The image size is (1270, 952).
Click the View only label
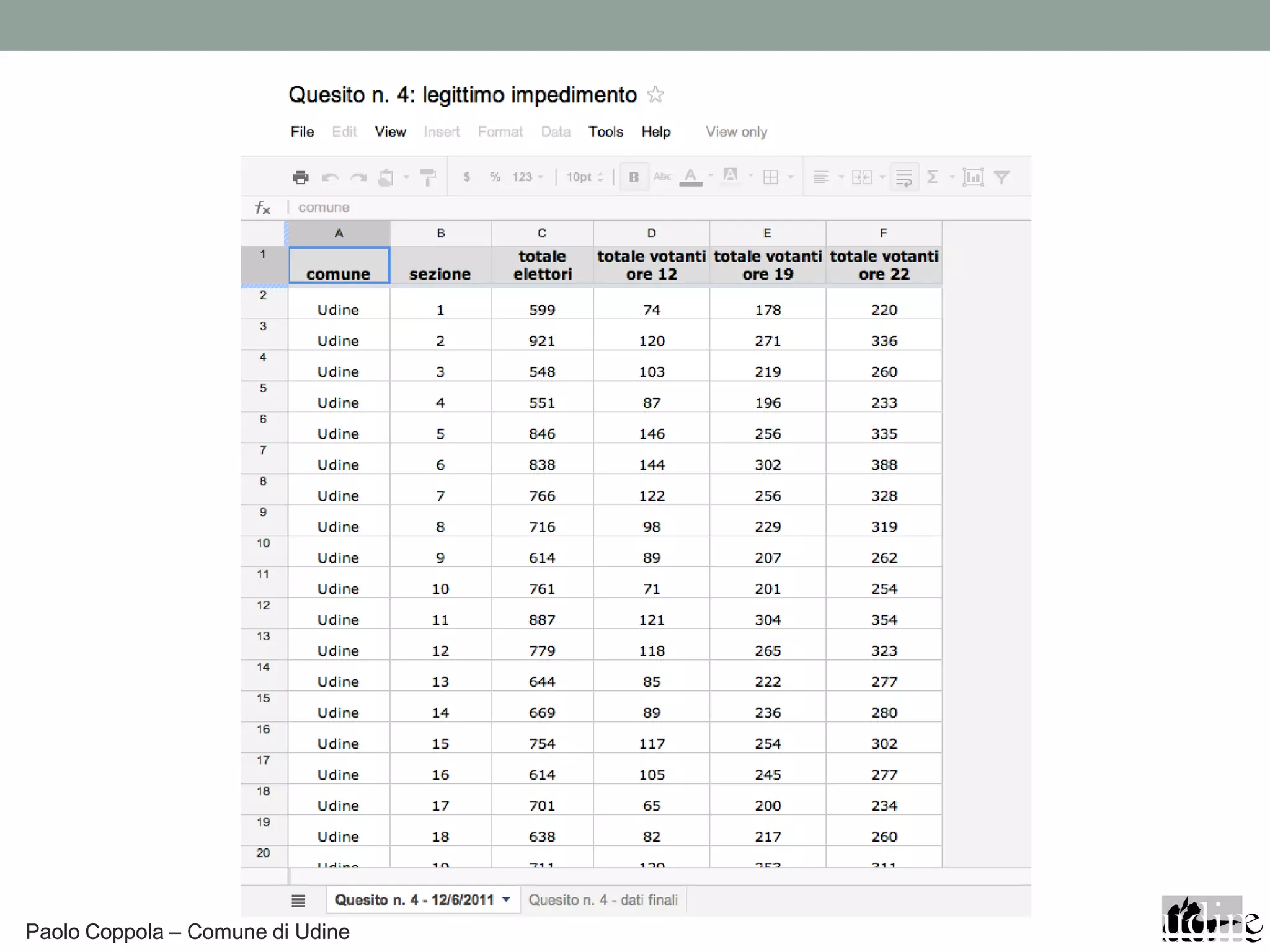coord(736,132)
